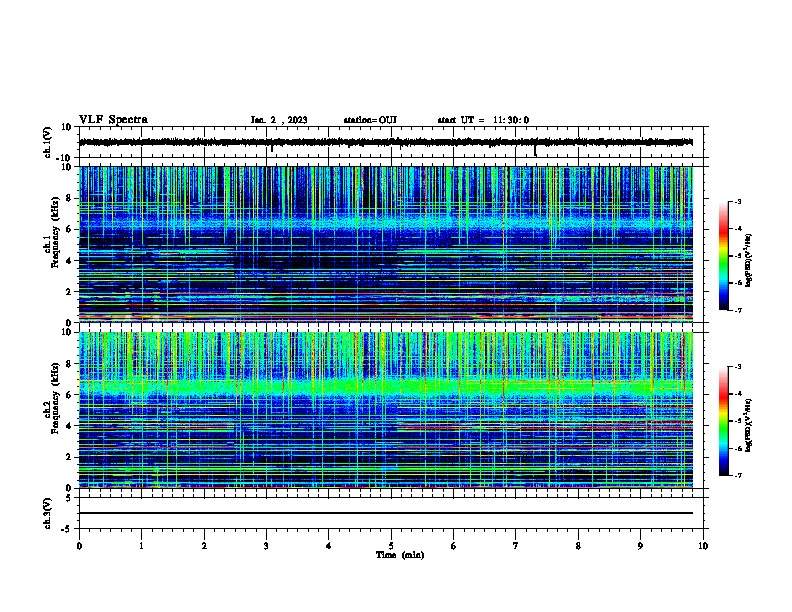Viewport: 792px width, 612px height.
Task: Click the 8 kHz tick label of ch.2 spectrogram
Action: [69, 364]
